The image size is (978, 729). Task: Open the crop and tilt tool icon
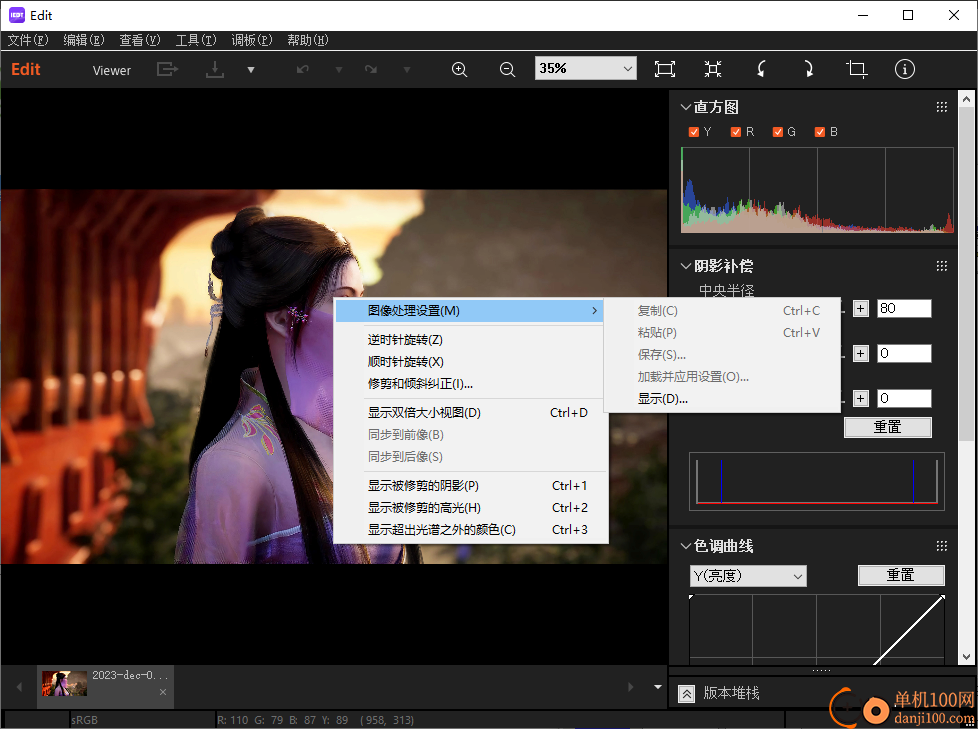(856, 69)
